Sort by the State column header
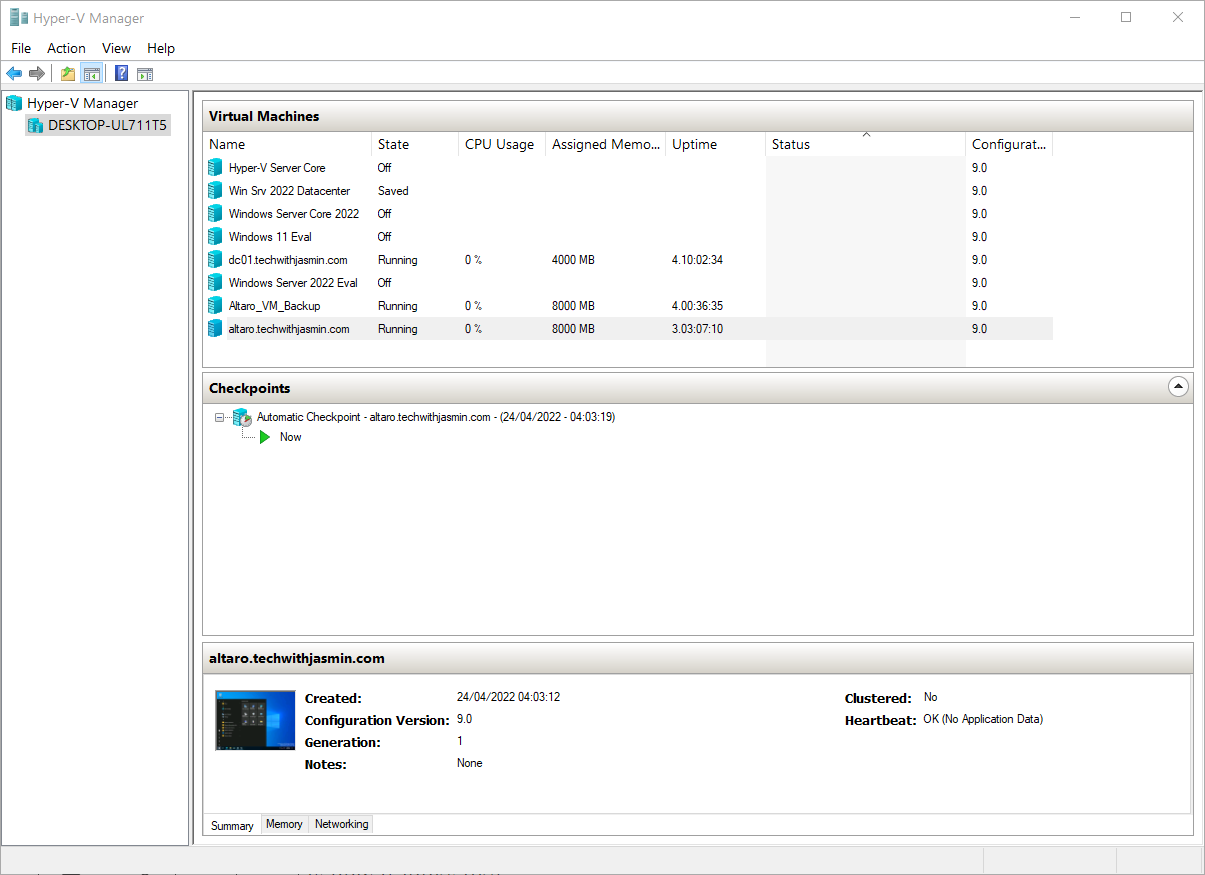Image resolution: width=1205 pixels, height=875 pixels. click(415, 144)
